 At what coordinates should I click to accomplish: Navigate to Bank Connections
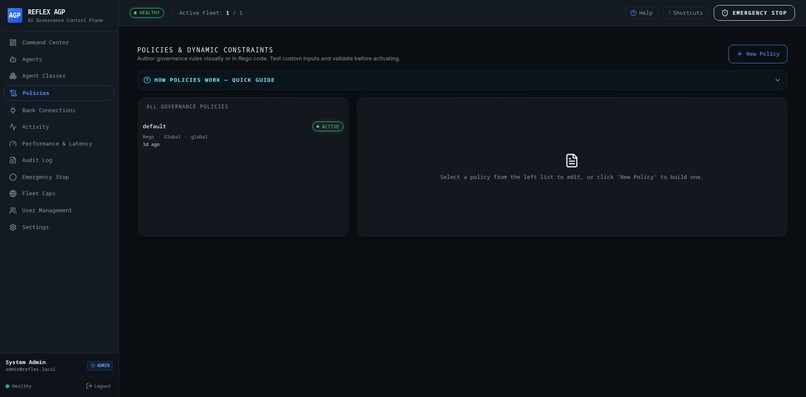coord(59,111)
